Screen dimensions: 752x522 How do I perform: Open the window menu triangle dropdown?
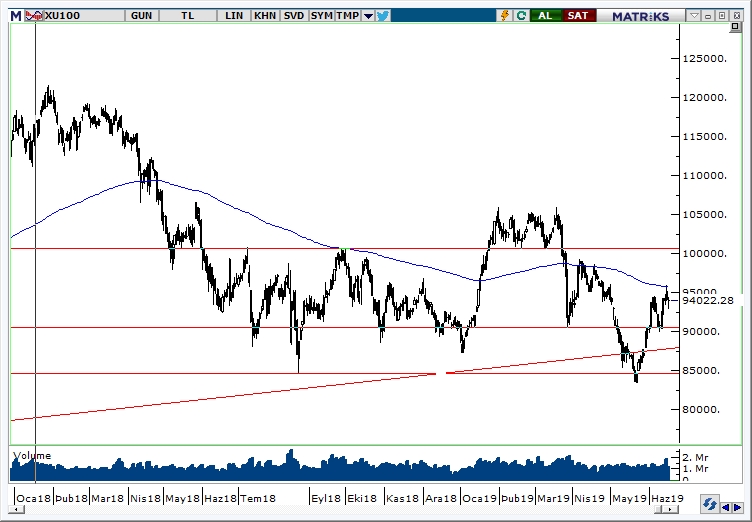(x=694, y=16)
